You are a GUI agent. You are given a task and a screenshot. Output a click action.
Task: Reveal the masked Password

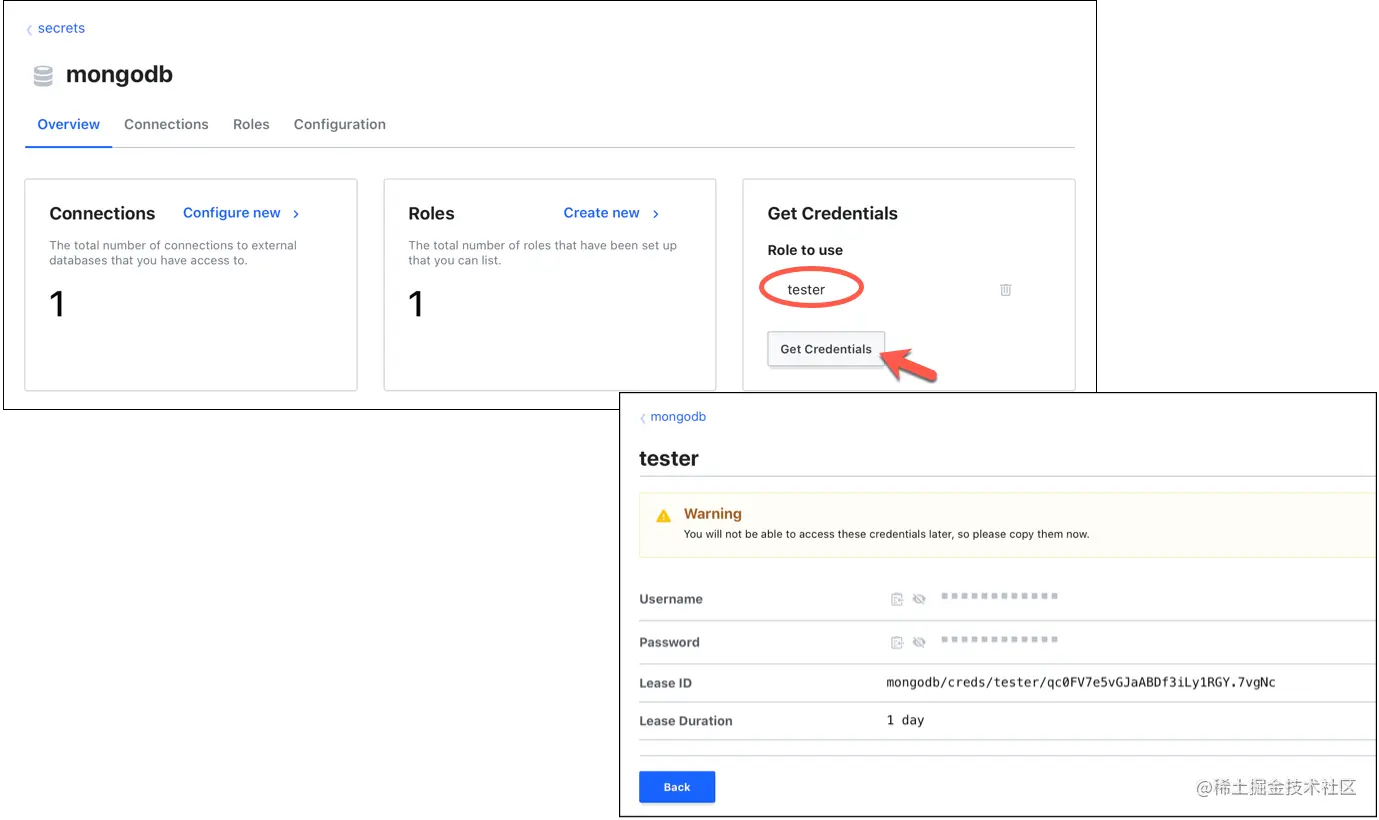click(x=919, y=642)
